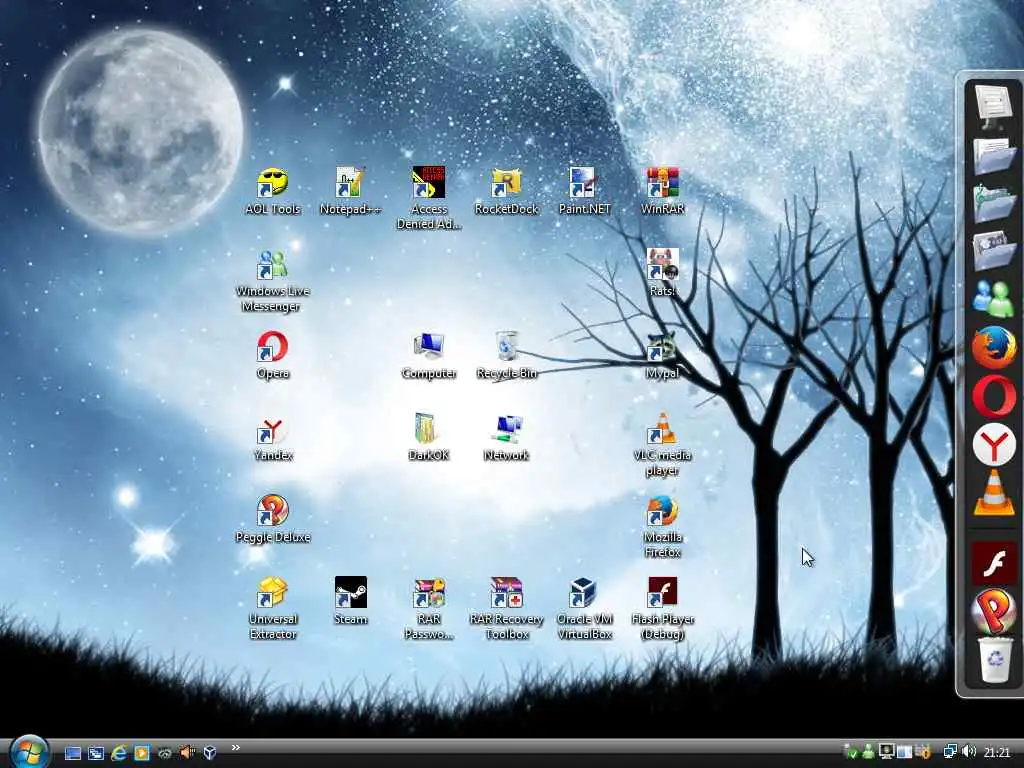Select the Recycle Bin desktop icon
This screenshot has height=768, width=1024.
coord(506,355)
